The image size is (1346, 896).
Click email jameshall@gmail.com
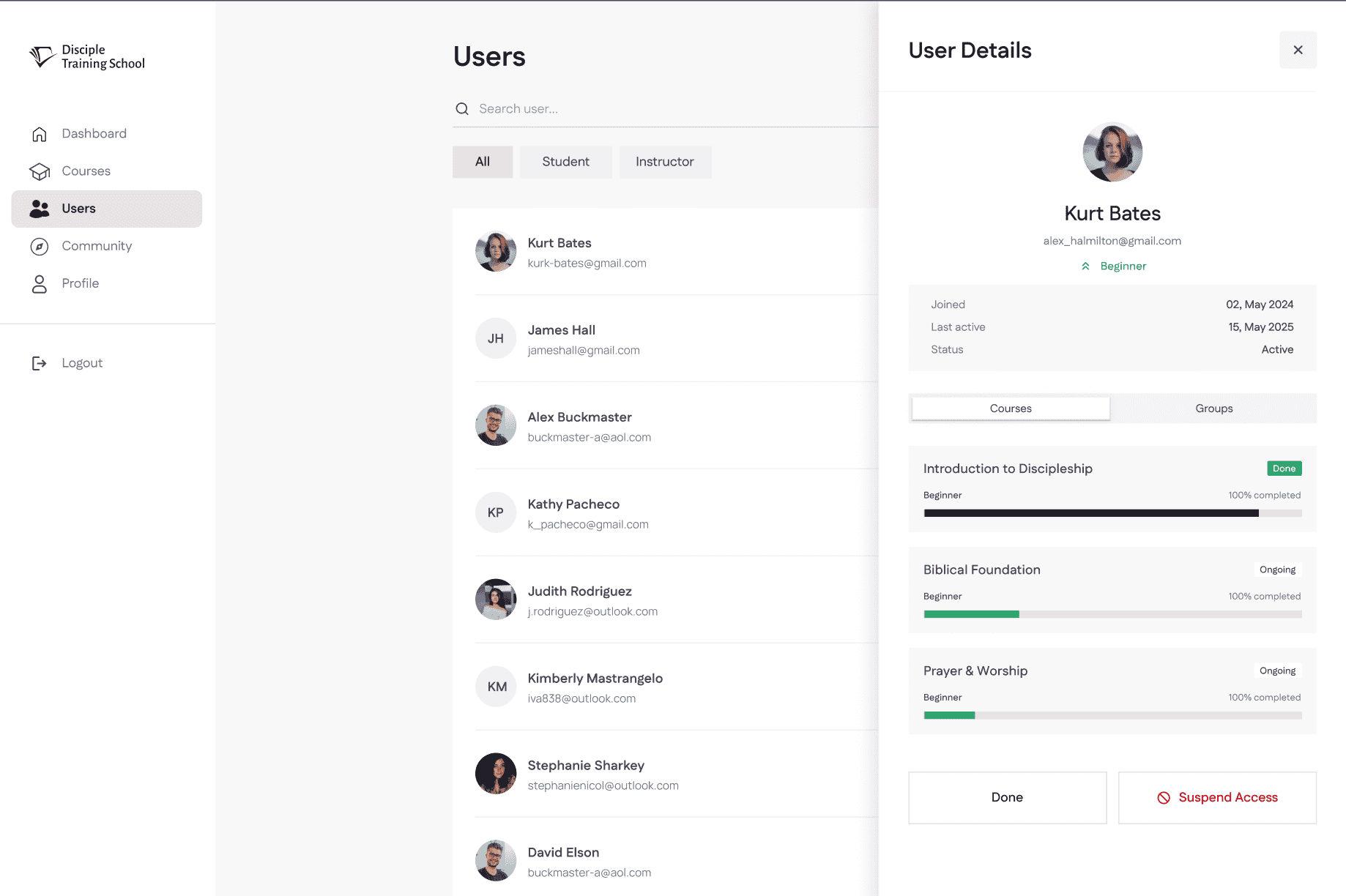click(584, 351)
